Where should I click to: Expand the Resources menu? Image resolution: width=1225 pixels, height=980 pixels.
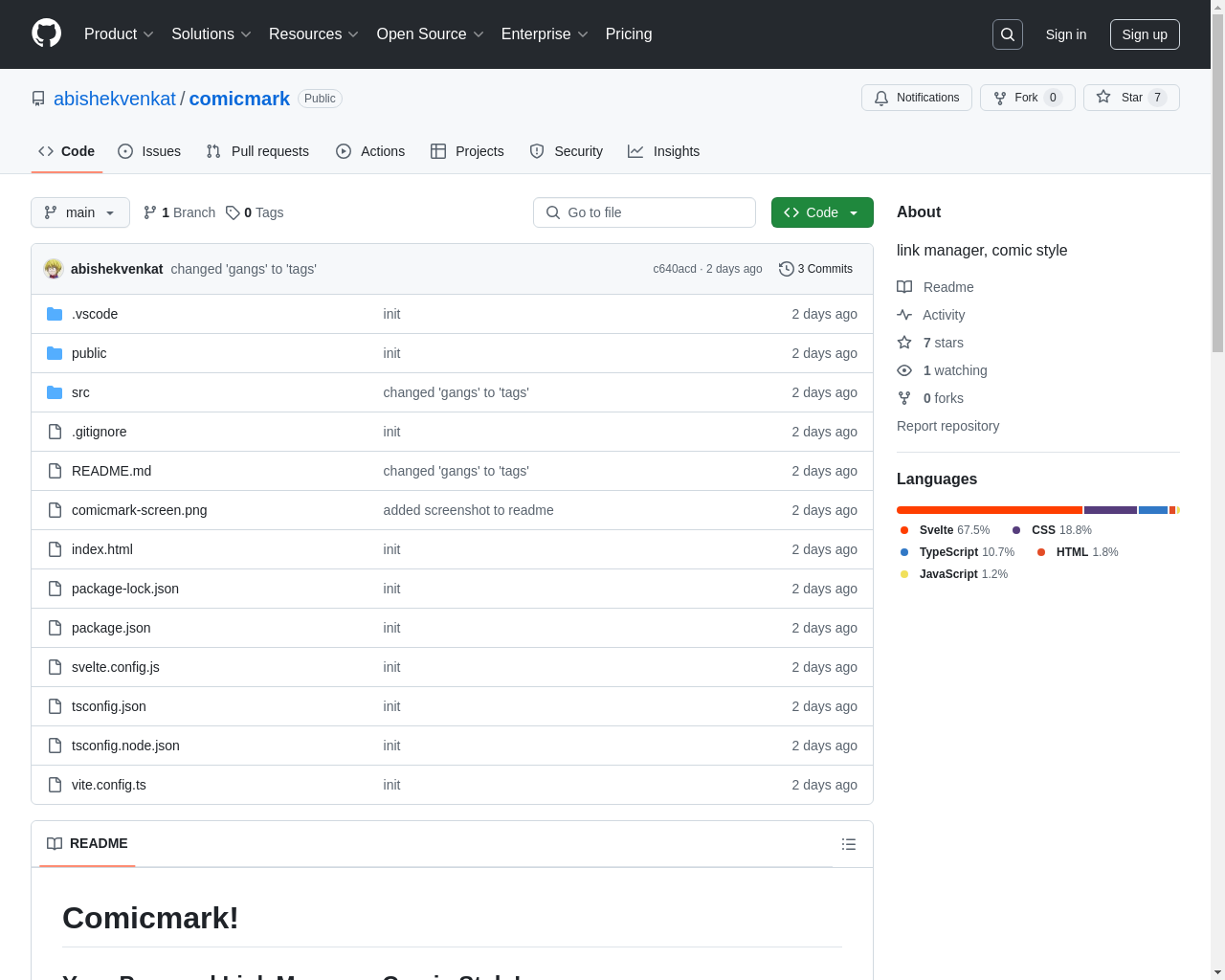click(314, 34)
